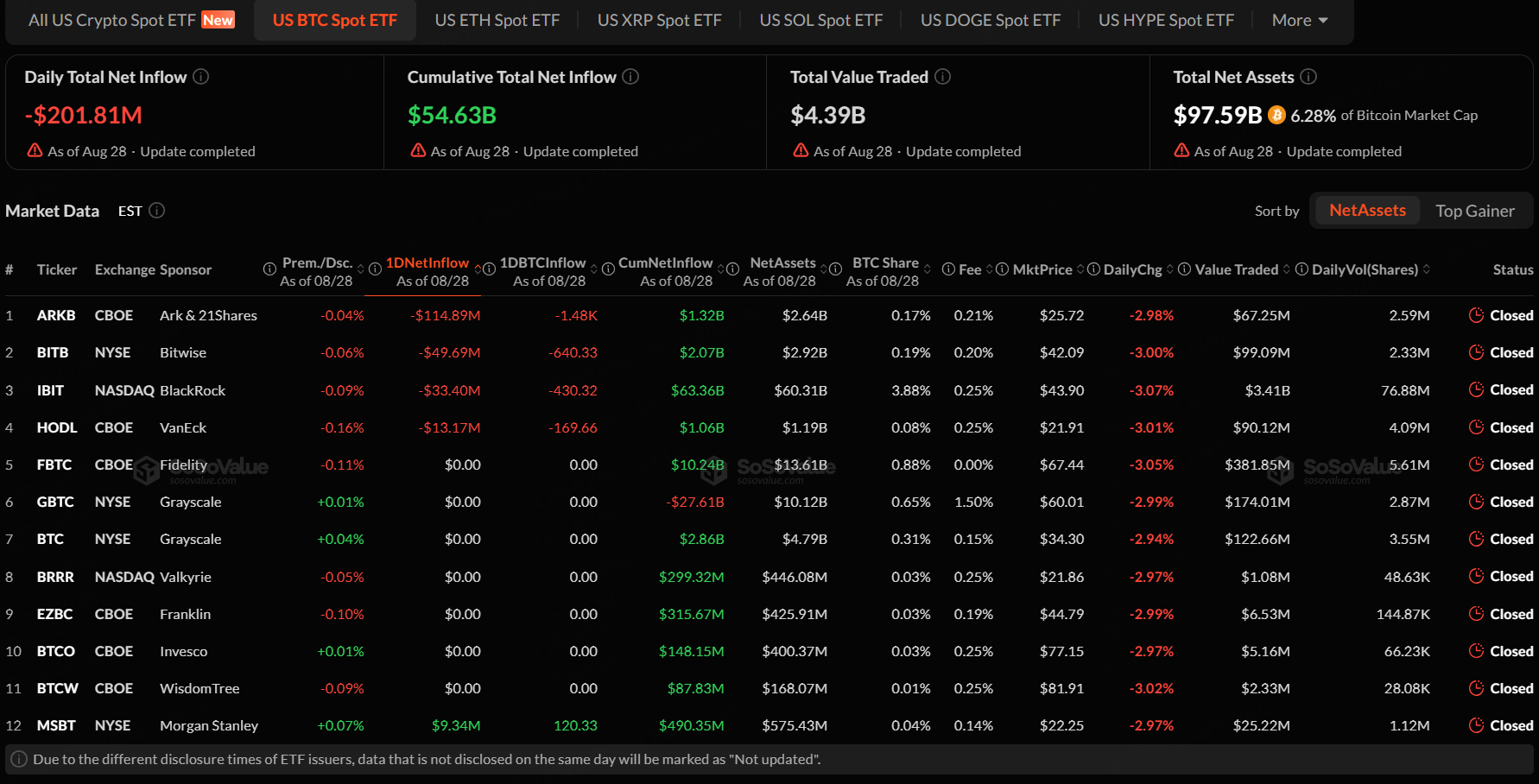
Task: Sort table by NetAssets column arrows
Action: click(824, 269)
